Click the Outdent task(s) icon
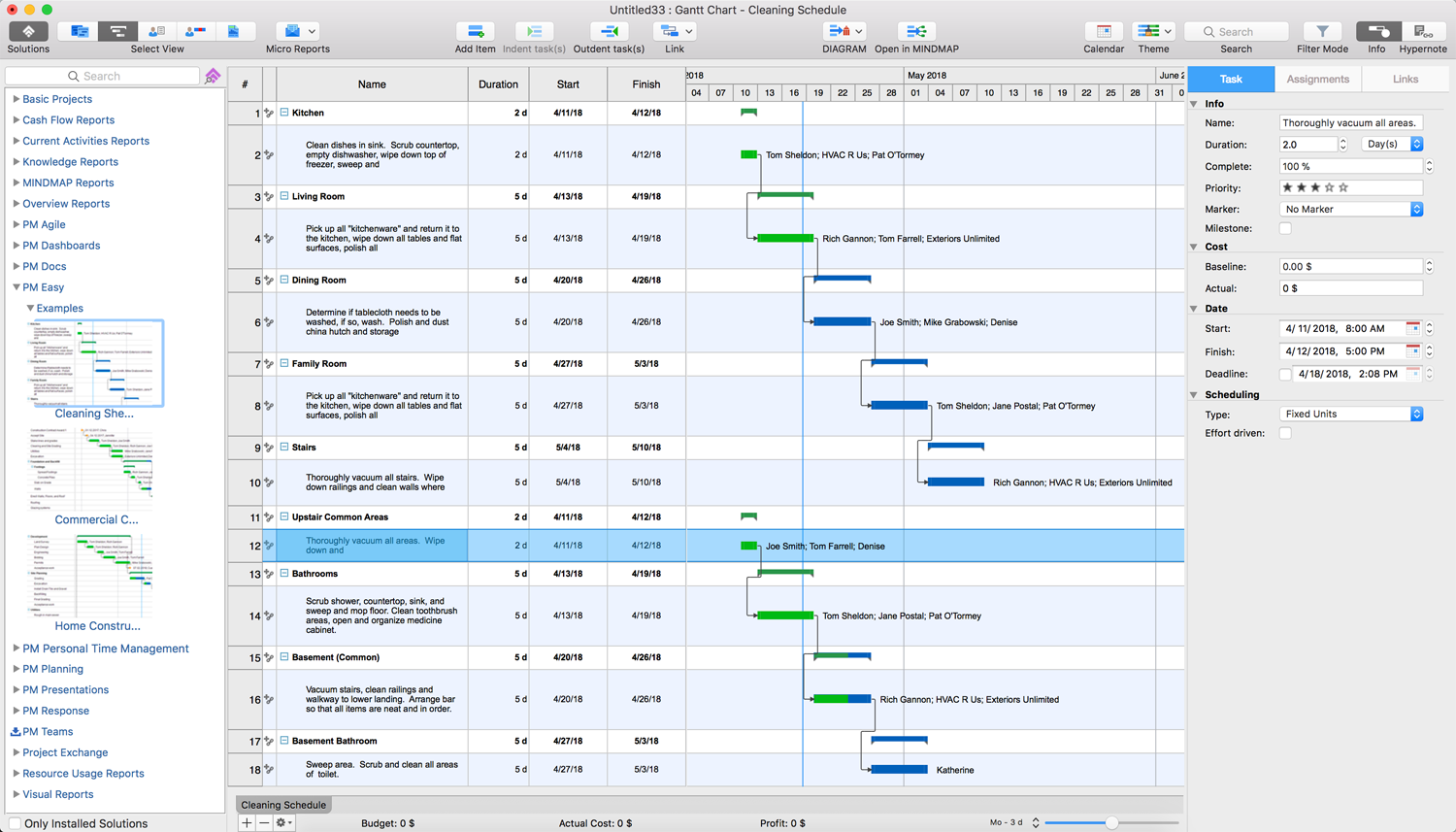 609,32
